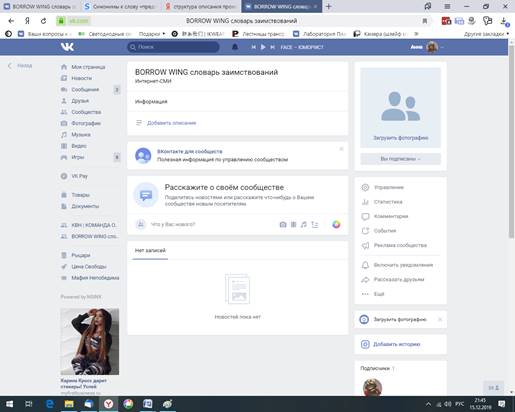
Task: Switch to the first BORROW WING browser tab
Action: [41, 6]
